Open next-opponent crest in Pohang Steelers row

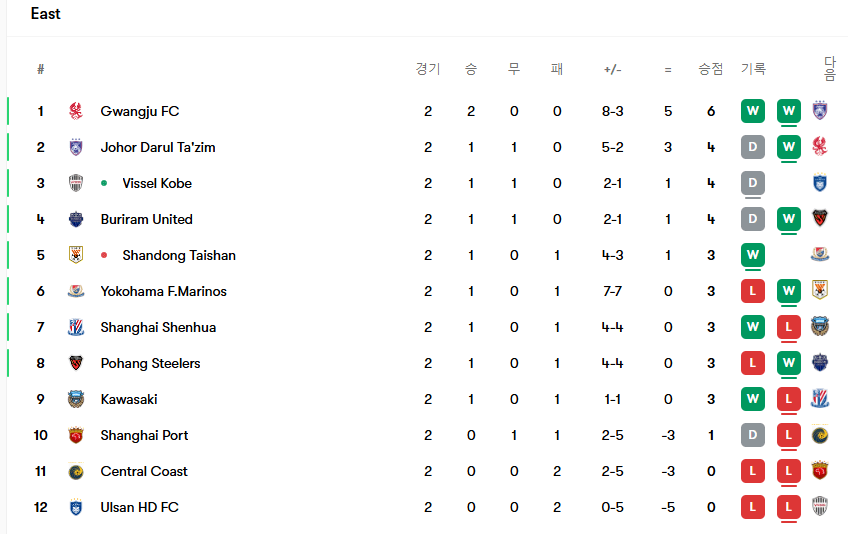coord(820,363)
